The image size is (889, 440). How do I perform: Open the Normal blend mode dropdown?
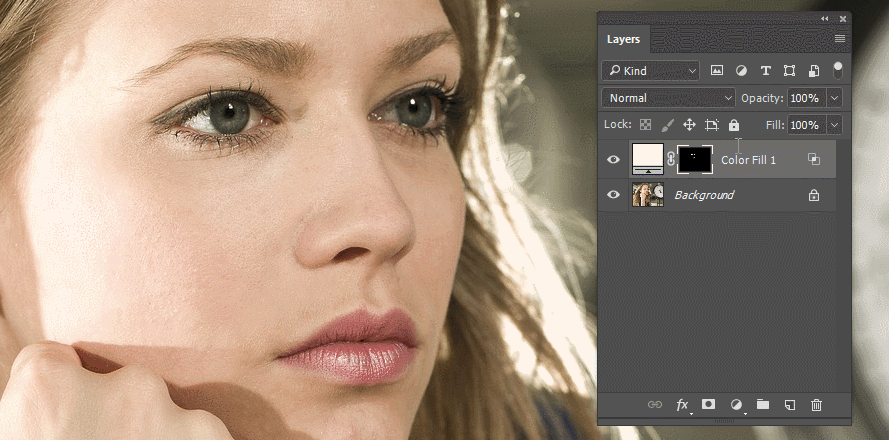(x=668, y=98)
